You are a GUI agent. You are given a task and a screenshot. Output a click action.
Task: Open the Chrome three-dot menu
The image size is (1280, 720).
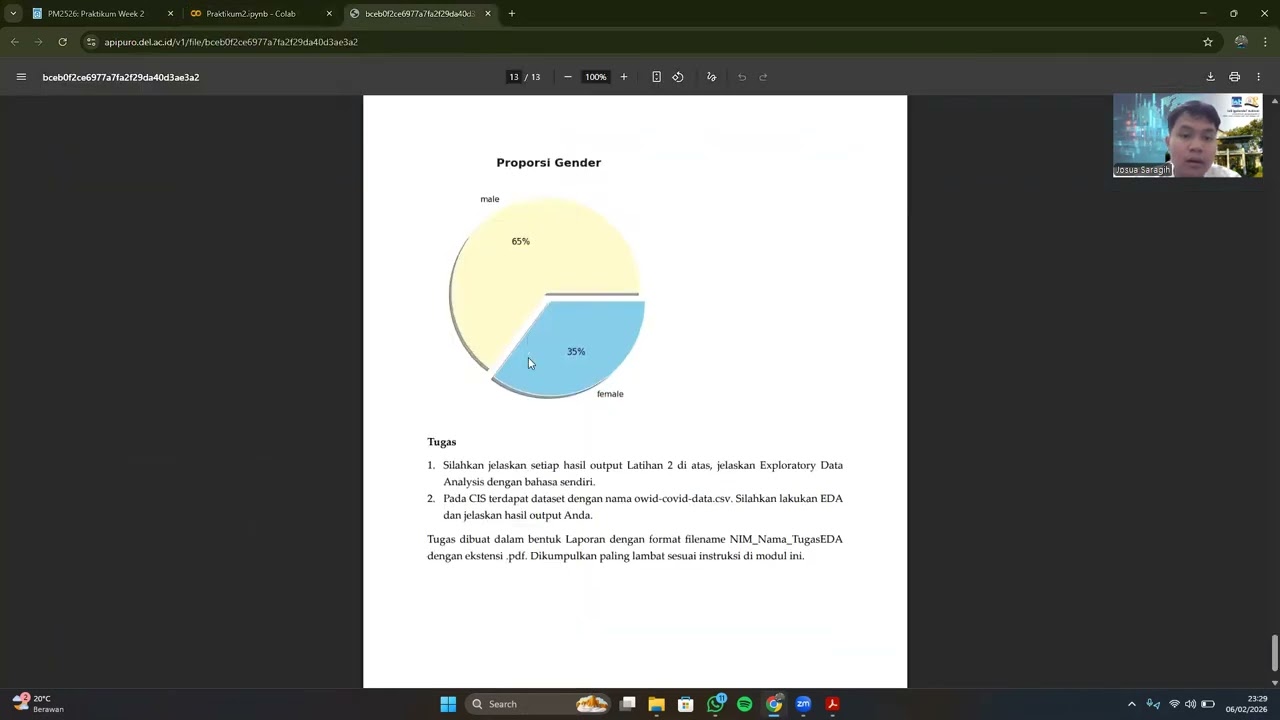(x=1265, y=42)
